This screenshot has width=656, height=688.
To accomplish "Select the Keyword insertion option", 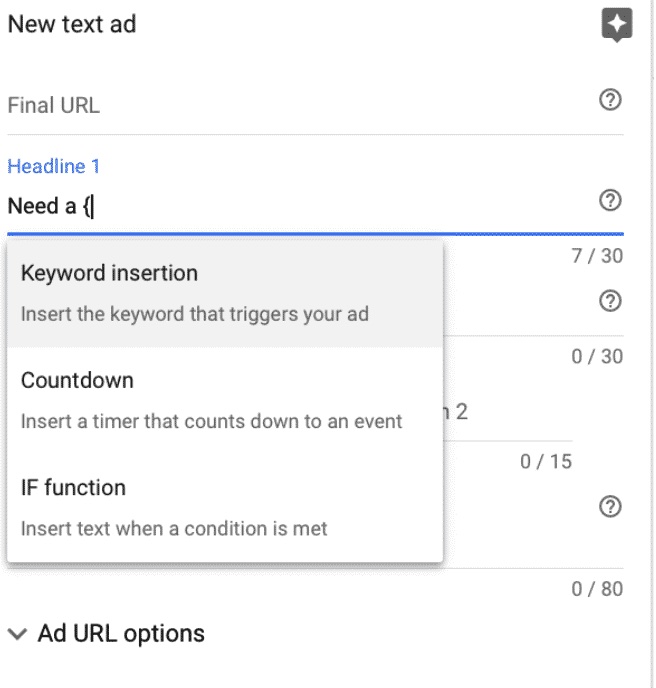I will click(225, 293).
